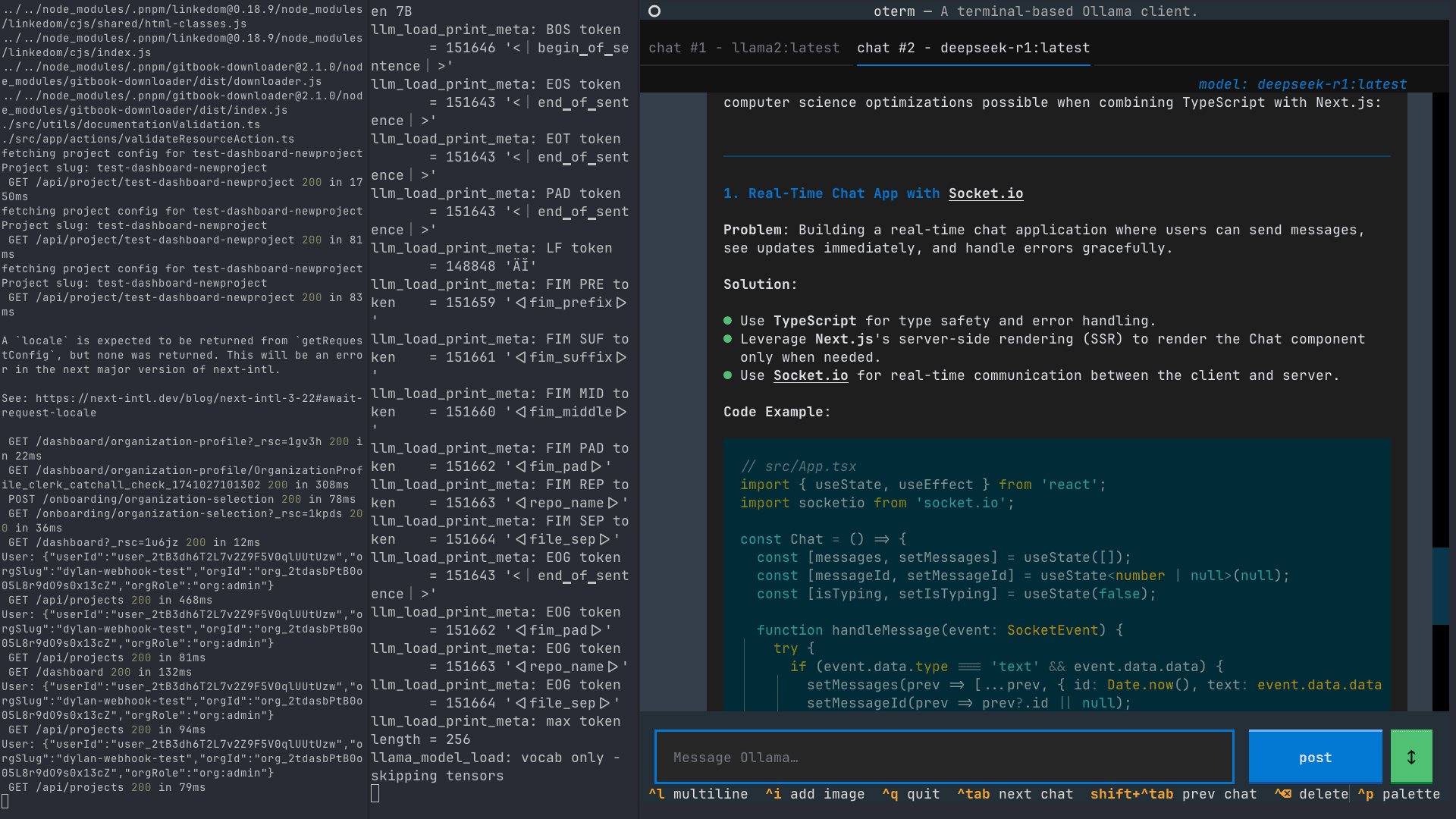Click the Message Ollama input field
The image size is (1456, 819).
[943, 757]
